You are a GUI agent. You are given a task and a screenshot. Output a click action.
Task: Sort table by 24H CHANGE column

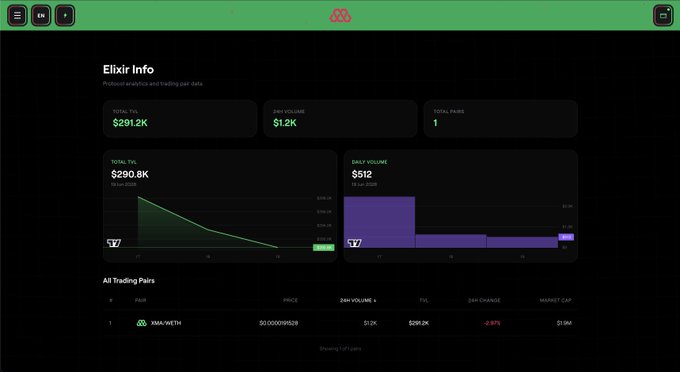click(484, 300)
